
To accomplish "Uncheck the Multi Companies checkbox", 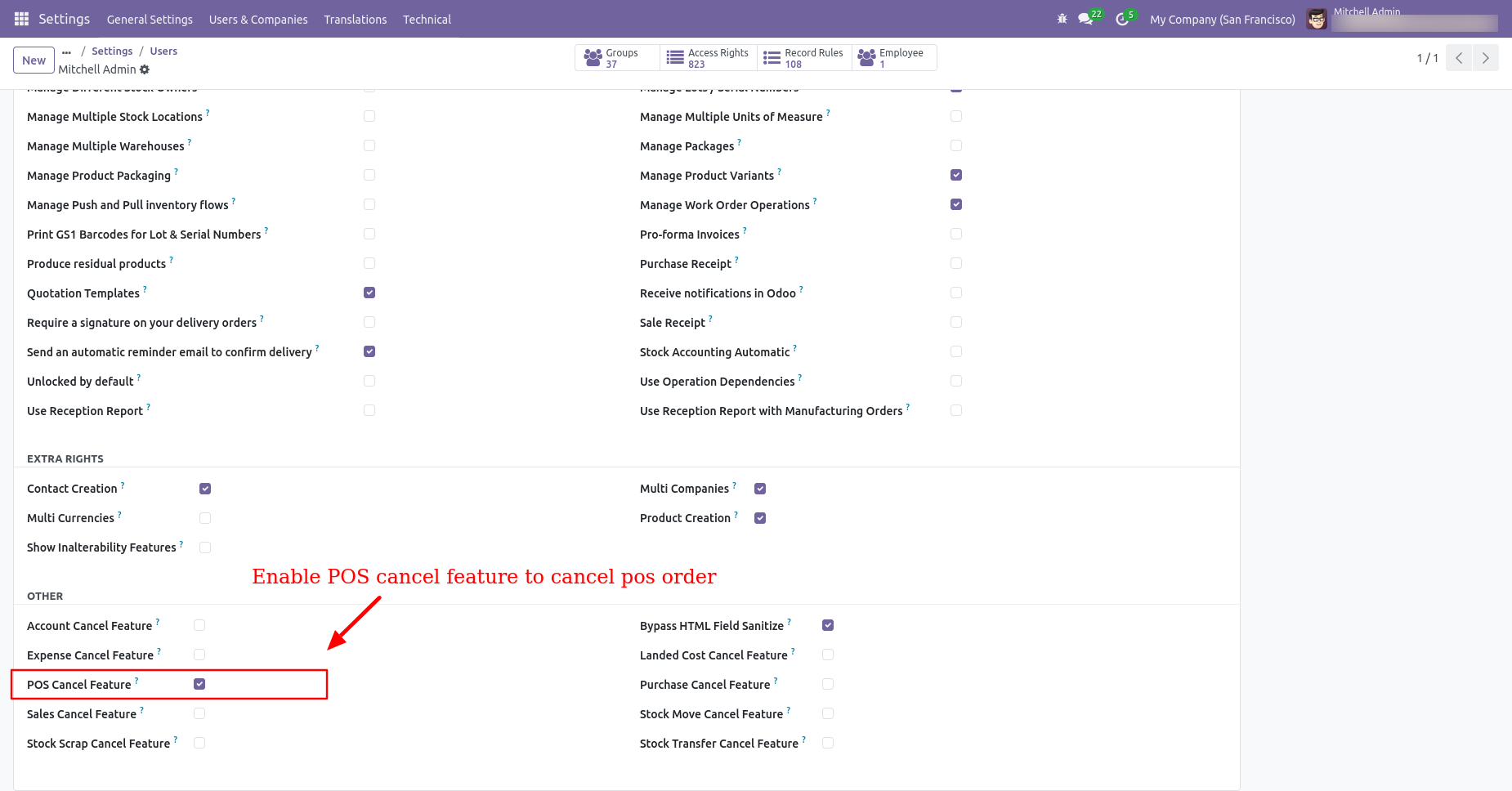I will (760, 489).
